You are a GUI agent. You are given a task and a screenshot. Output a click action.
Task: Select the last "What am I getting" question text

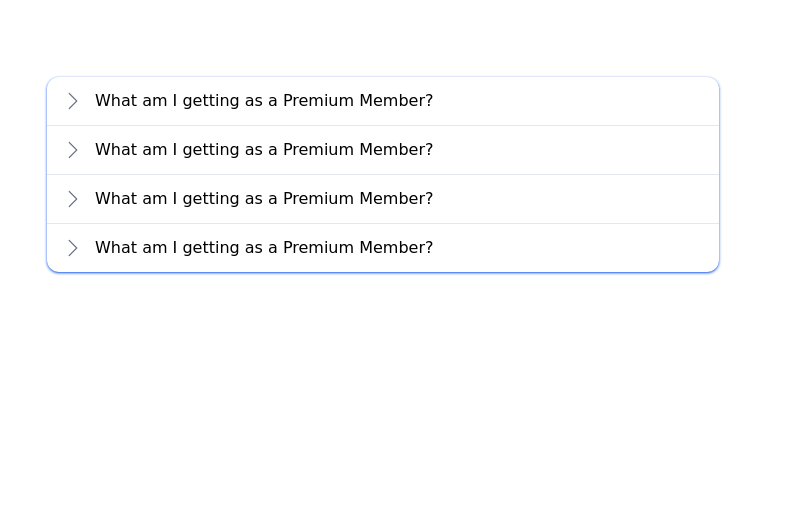pos(264,248)
